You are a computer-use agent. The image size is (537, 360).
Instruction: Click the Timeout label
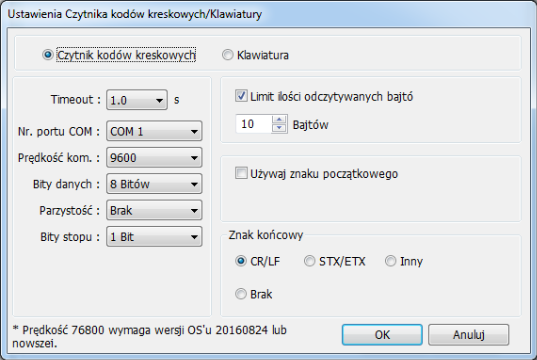[x=76, y=100]
